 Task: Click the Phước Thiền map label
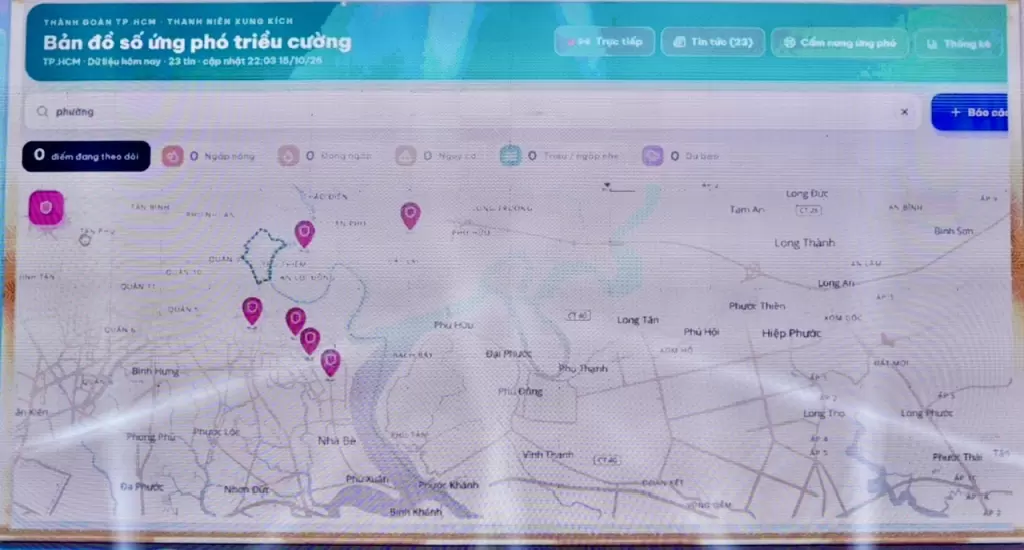click(x=758, y=306)
